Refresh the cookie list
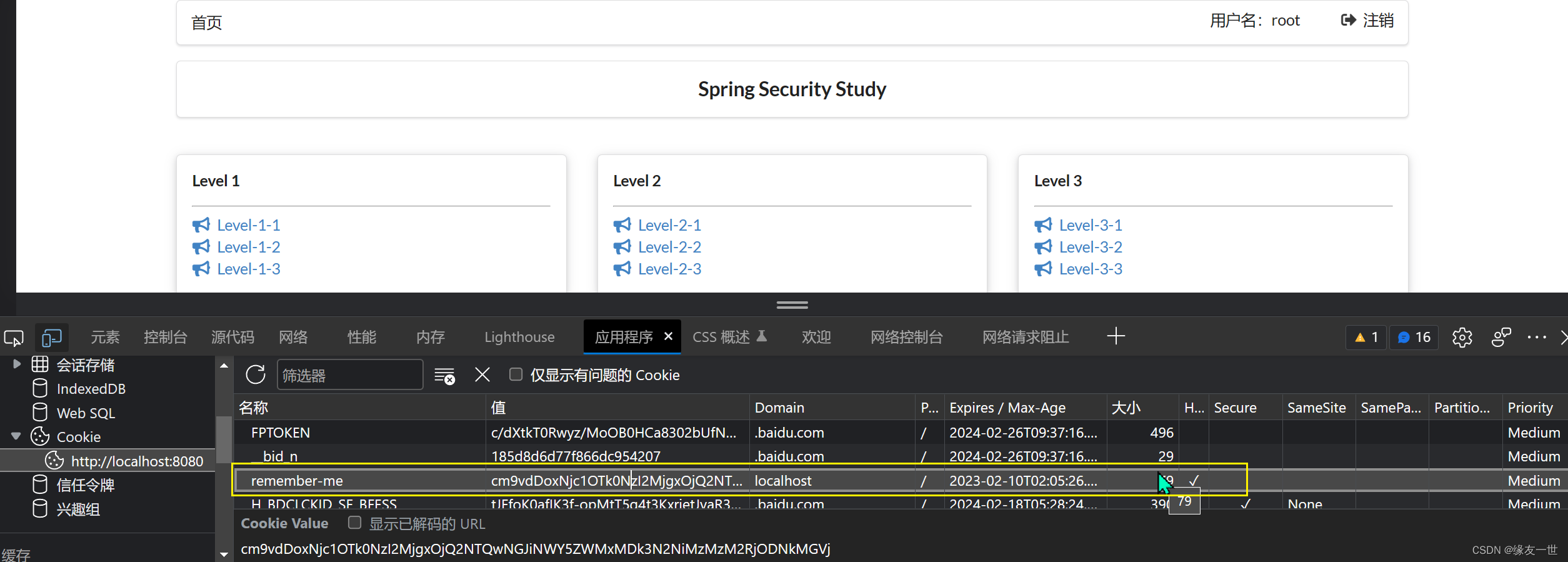Image resolution: width=1568 pixels, height=562 pixels. pos(256,374)
